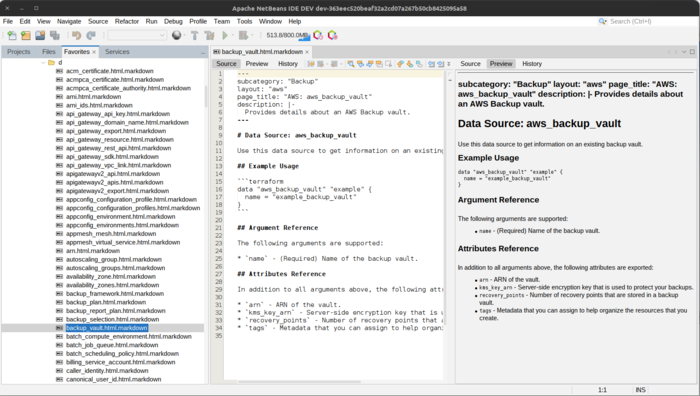Minimize the Favorites window group
Image resolution: width=700 pixels, height=396 pixels.
point(203,53)
